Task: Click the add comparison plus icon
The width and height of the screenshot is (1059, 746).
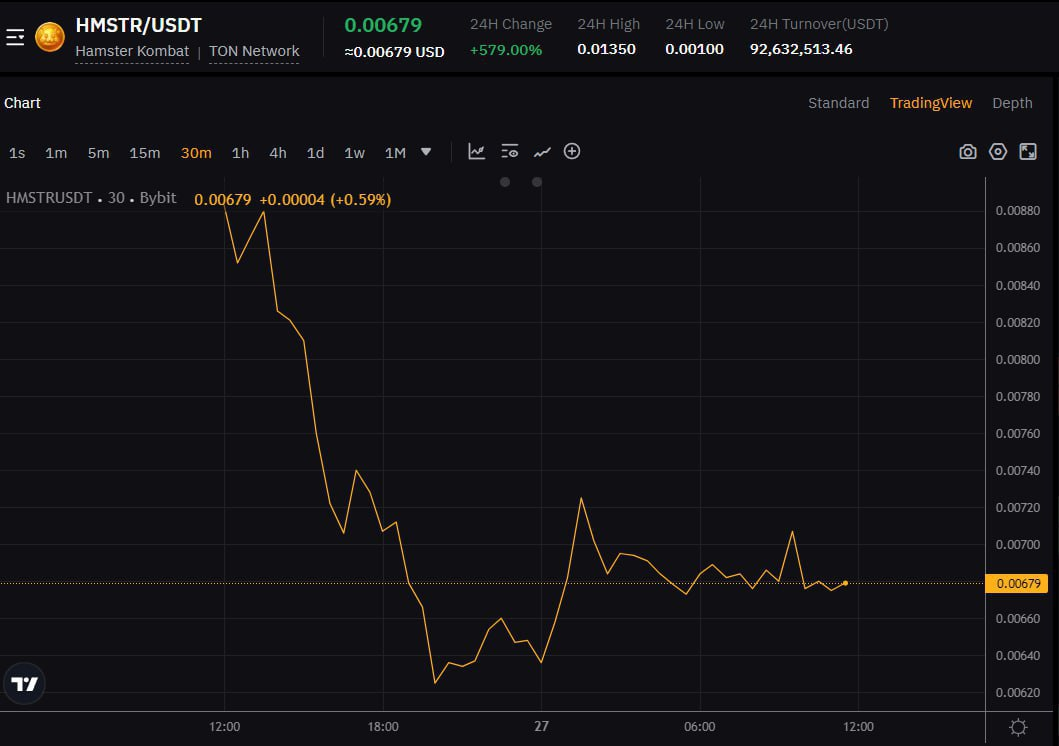Action: 572,152
